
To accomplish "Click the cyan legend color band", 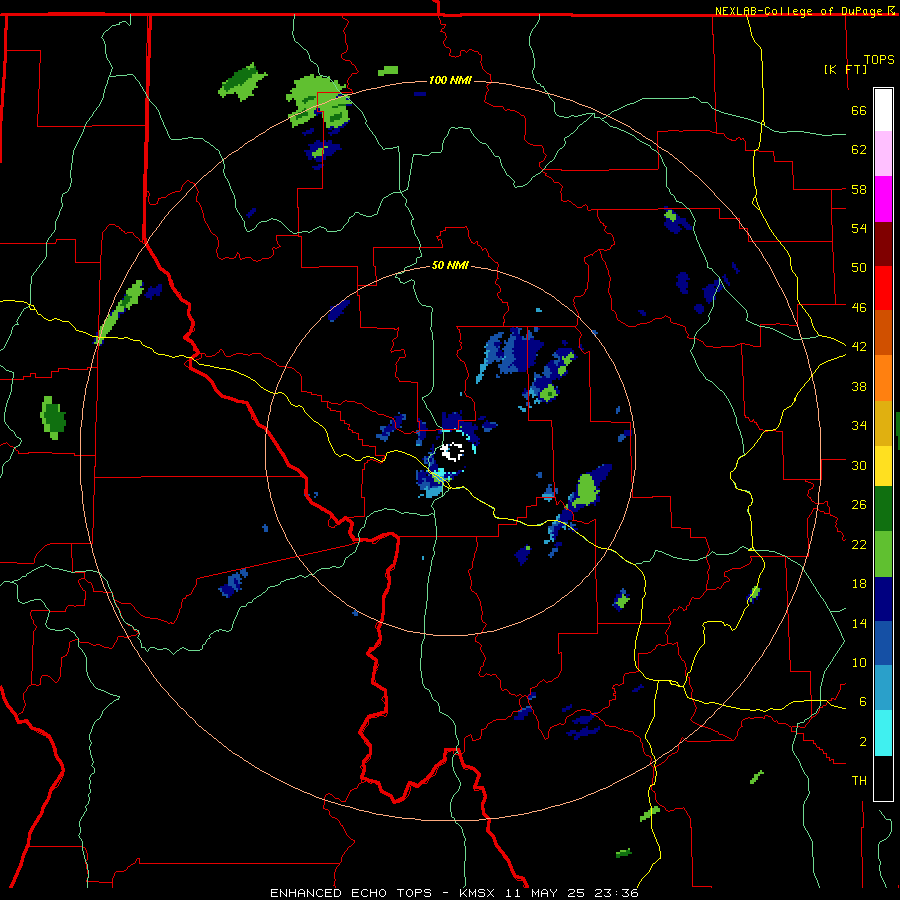I will [x=883, y=733].
